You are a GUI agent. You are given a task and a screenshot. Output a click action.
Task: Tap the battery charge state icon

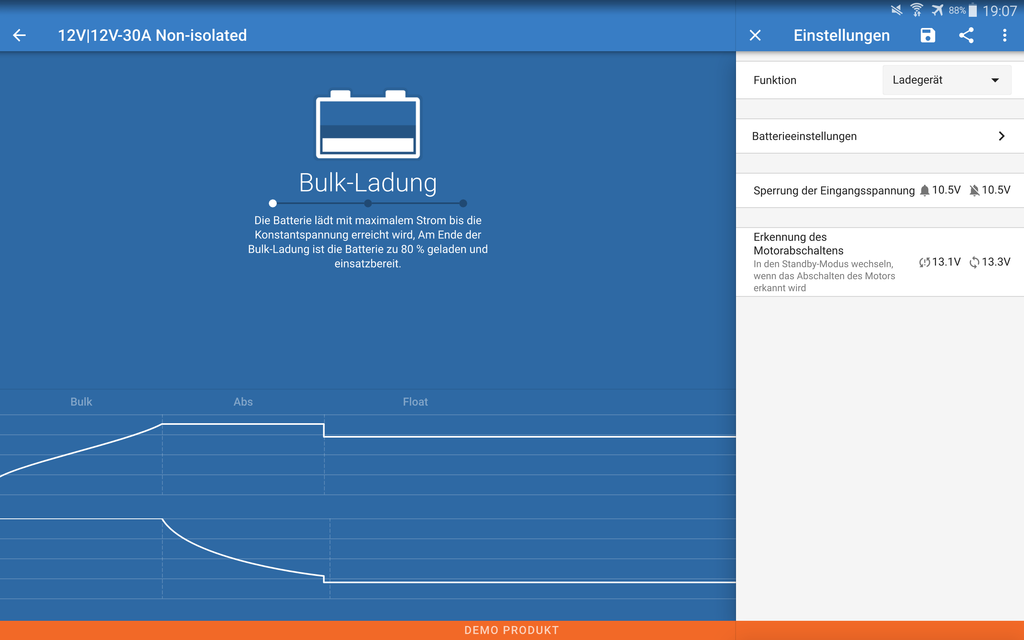click(368, 125)
